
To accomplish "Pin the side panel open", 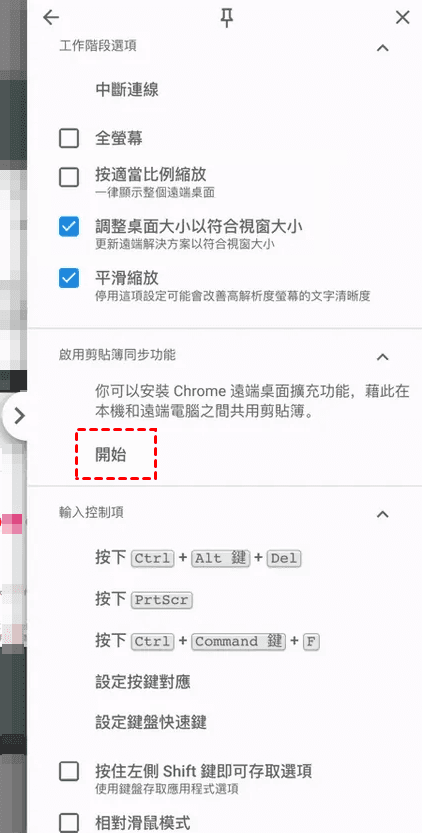I will tap(227, 18).
